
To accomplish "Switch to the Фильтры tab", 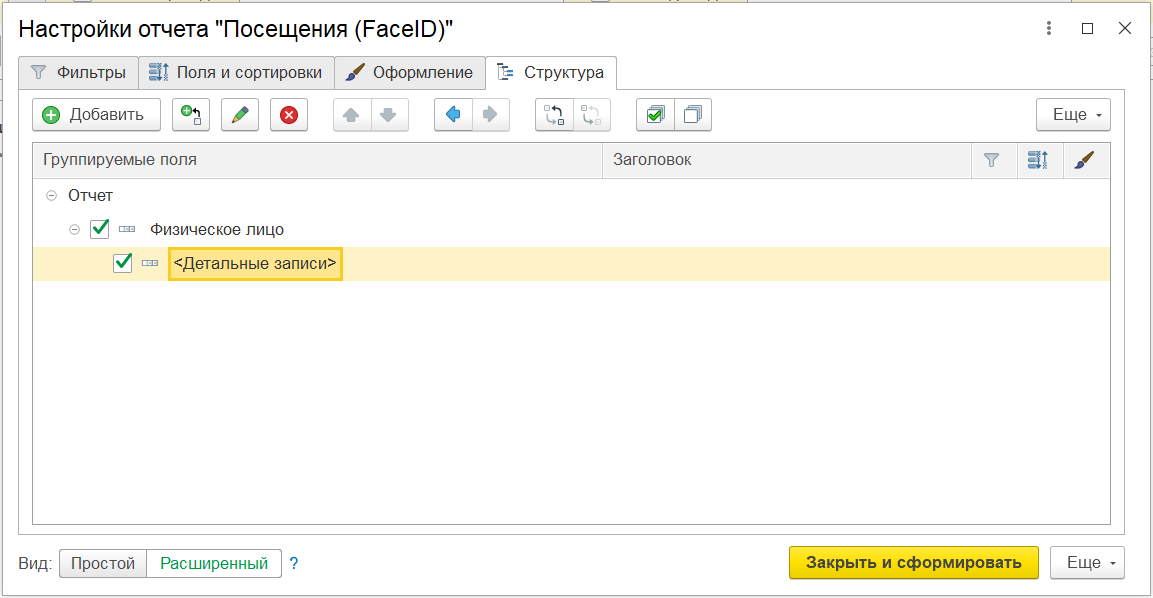I will point(78,73).
